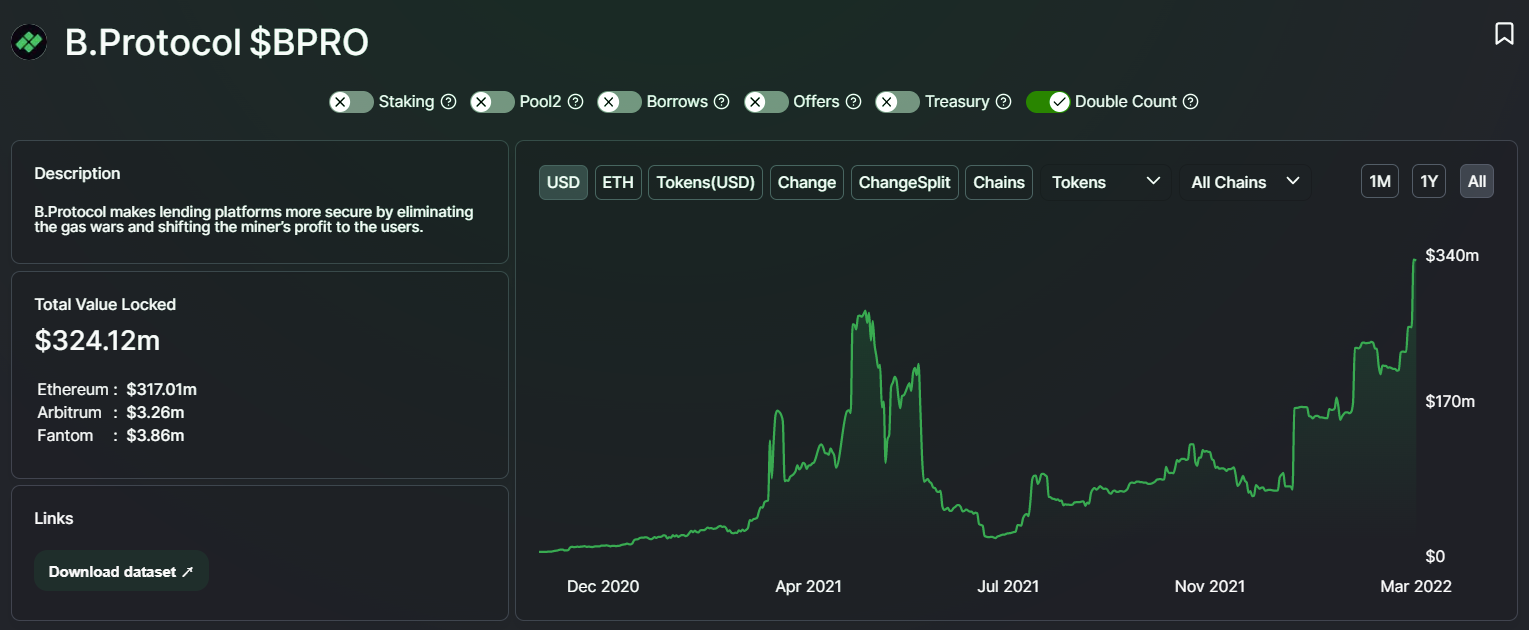Click the Description heading

[77, 173]
